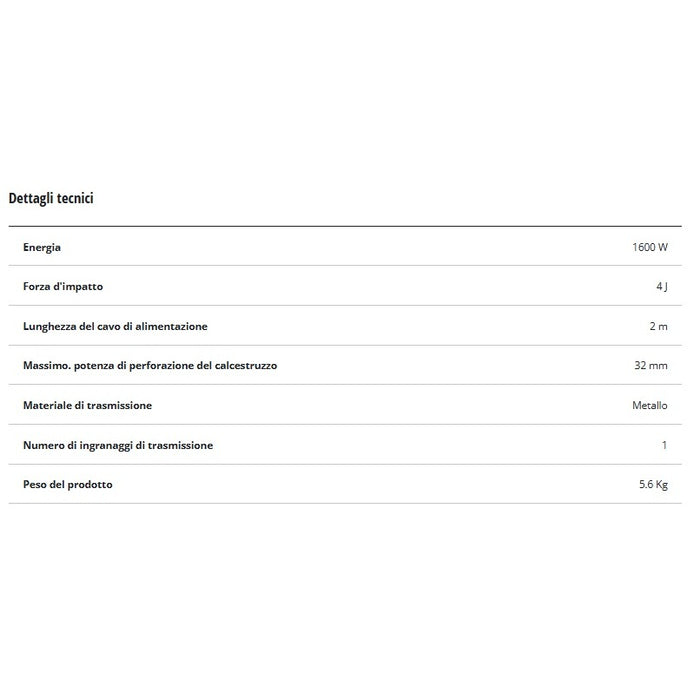Click the 'Materiale di trasmissione' label
Screen dimensions: 700x700
coord(88,405)
